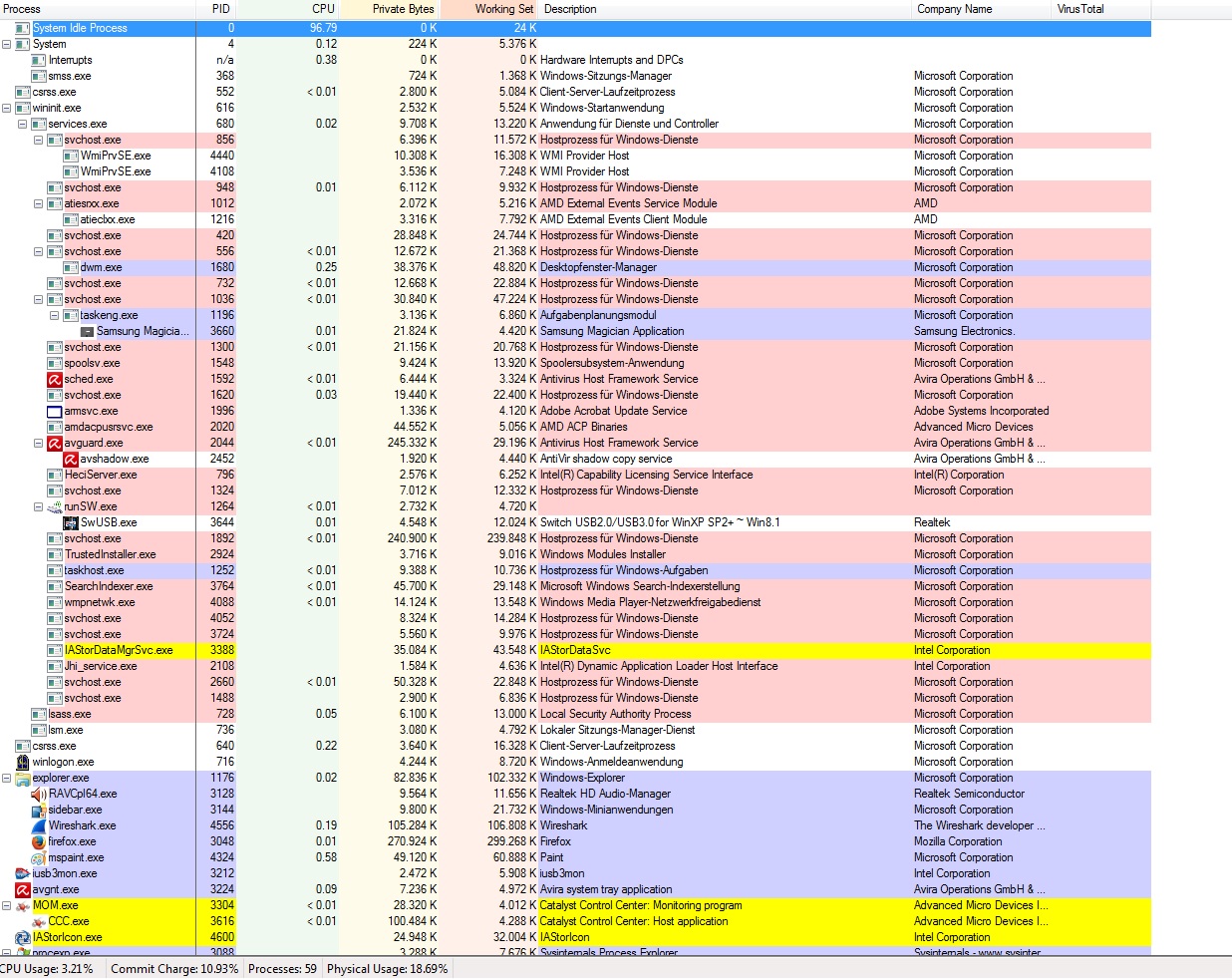Image resolution: width=1232 pixels, height=979 pixels.
Task: Select the TrustedInstaller.exe process name
Action: click(x=111, y=554)
